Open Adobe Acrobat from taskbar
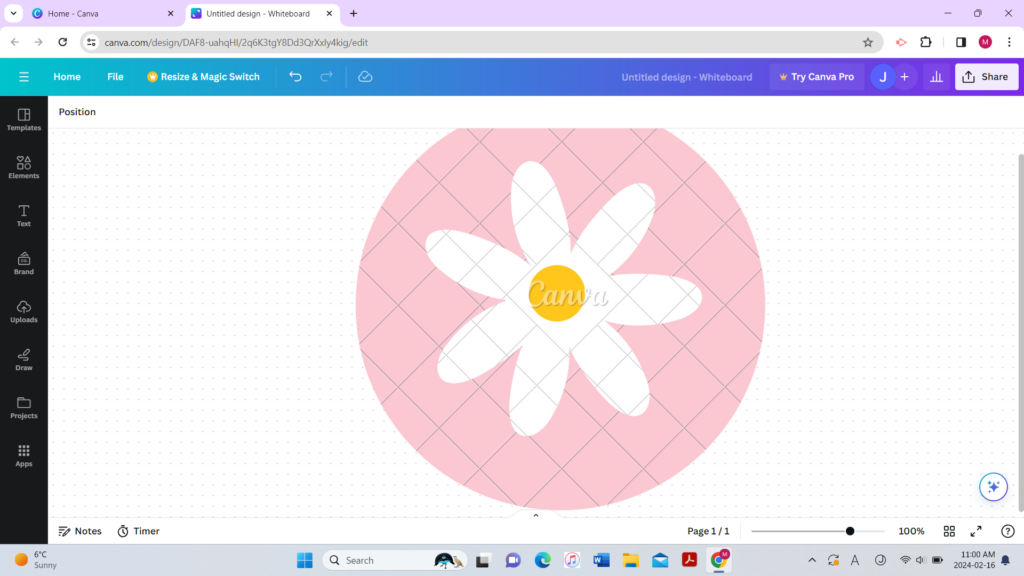1024x576 pixels. pos(689,560)
